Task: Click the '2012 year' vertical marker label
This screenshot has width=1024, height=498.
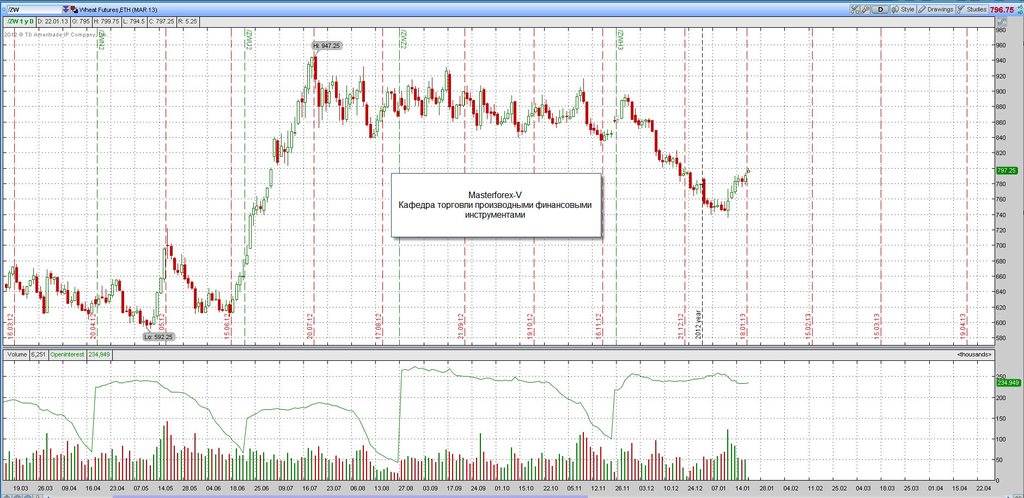Action: pos(698,324)
